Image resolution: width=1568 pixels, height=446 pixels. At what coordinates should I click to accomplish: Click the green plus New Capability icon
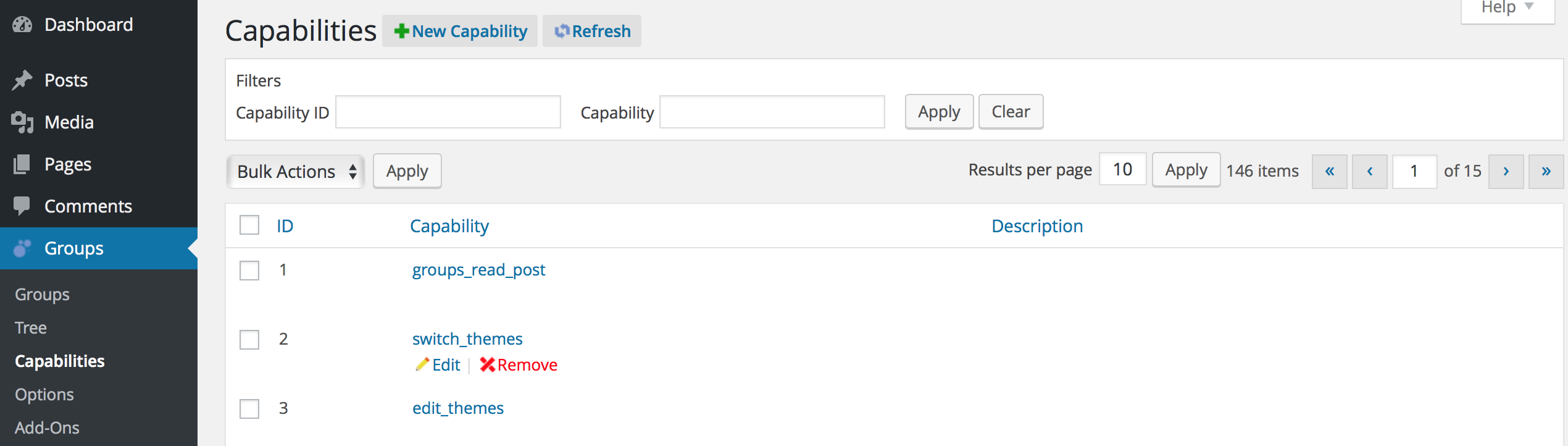pyautogui.click(x=401, y=31)
